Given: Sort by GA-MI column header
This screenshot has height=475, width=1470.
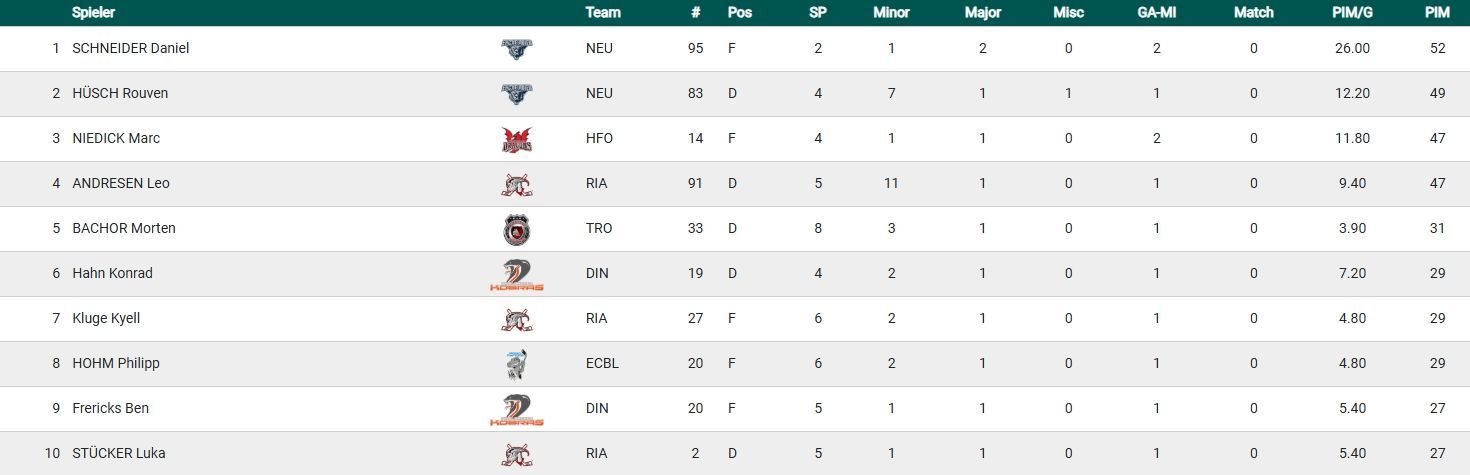Looking at the screenshot, I should click(1156, 13).
